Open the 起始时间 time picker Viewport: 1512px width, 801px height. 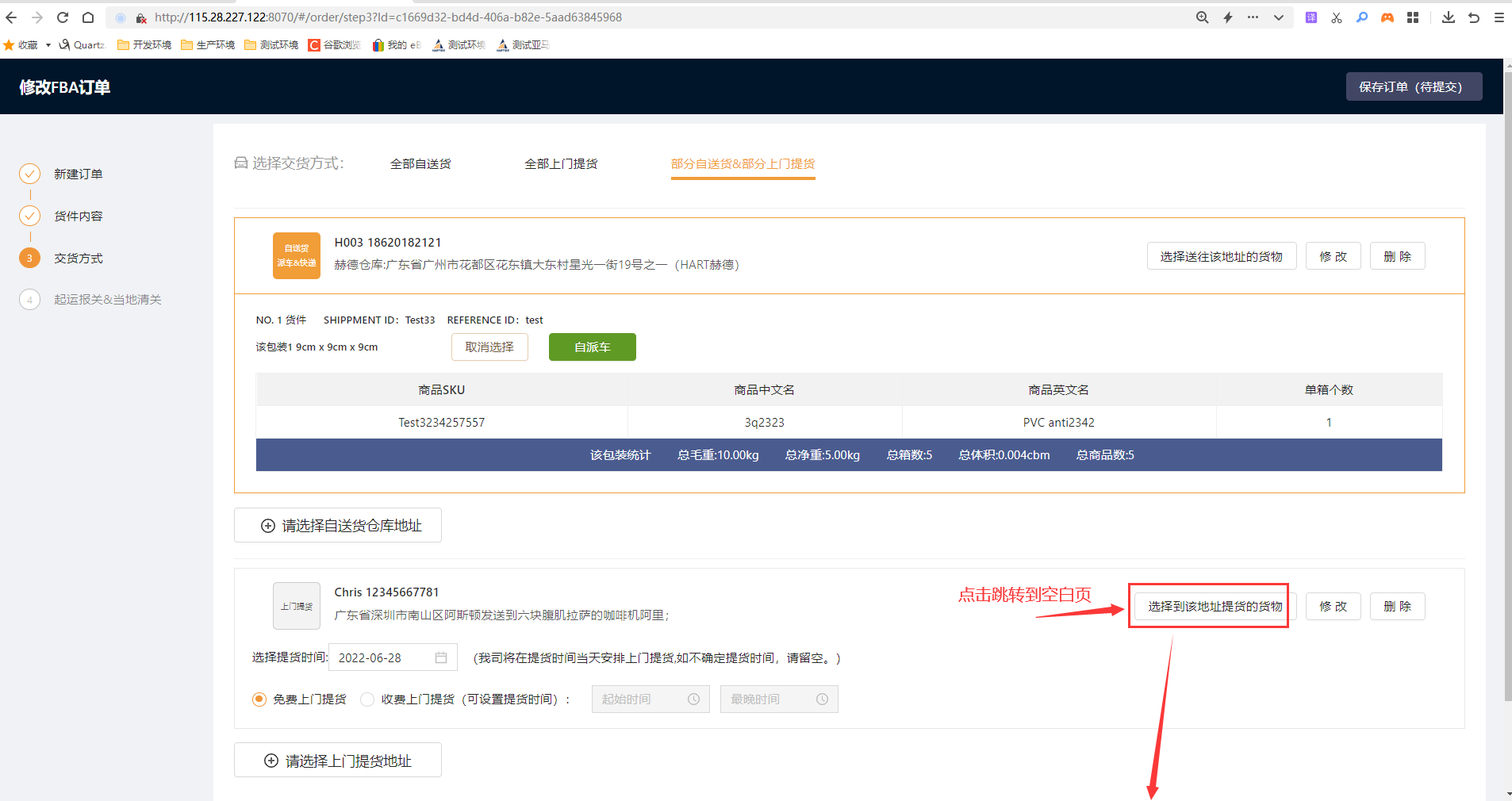650,699
